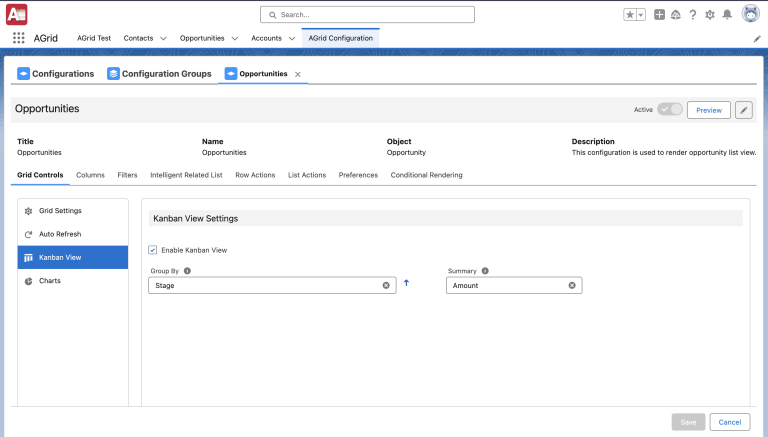768x437 pixels.
Task: Open the Columns tab
Action: coord(91,175)
